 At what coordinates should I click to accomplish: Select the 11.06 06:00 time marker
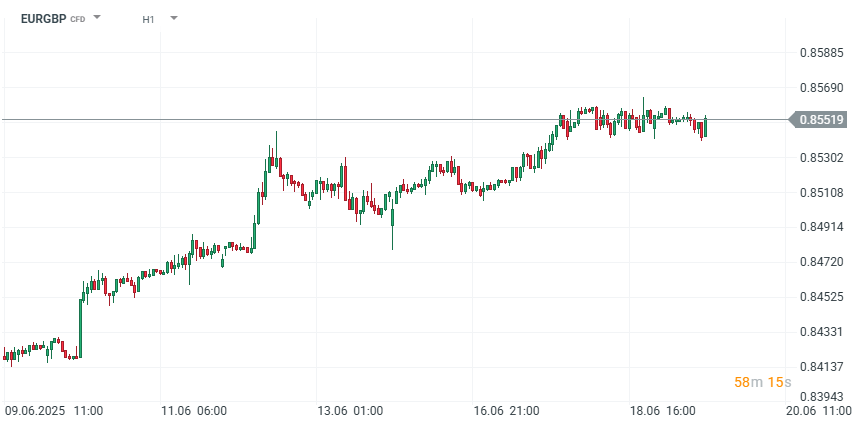[194, 411]
